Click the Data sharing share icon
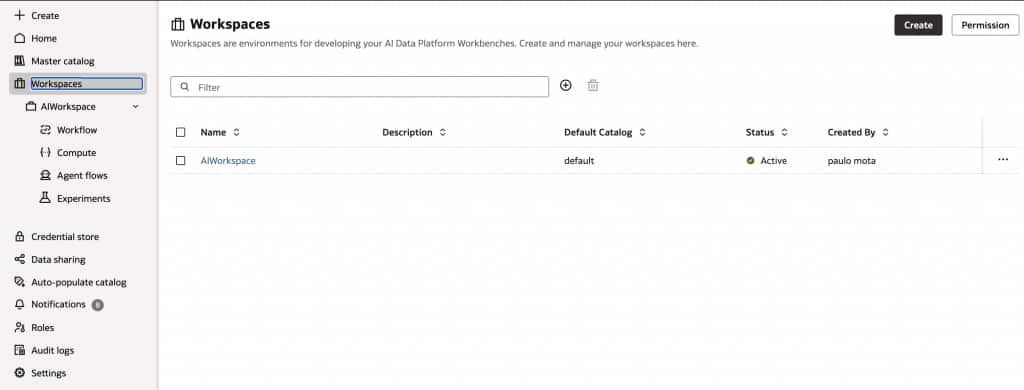 tap(20, 259)
